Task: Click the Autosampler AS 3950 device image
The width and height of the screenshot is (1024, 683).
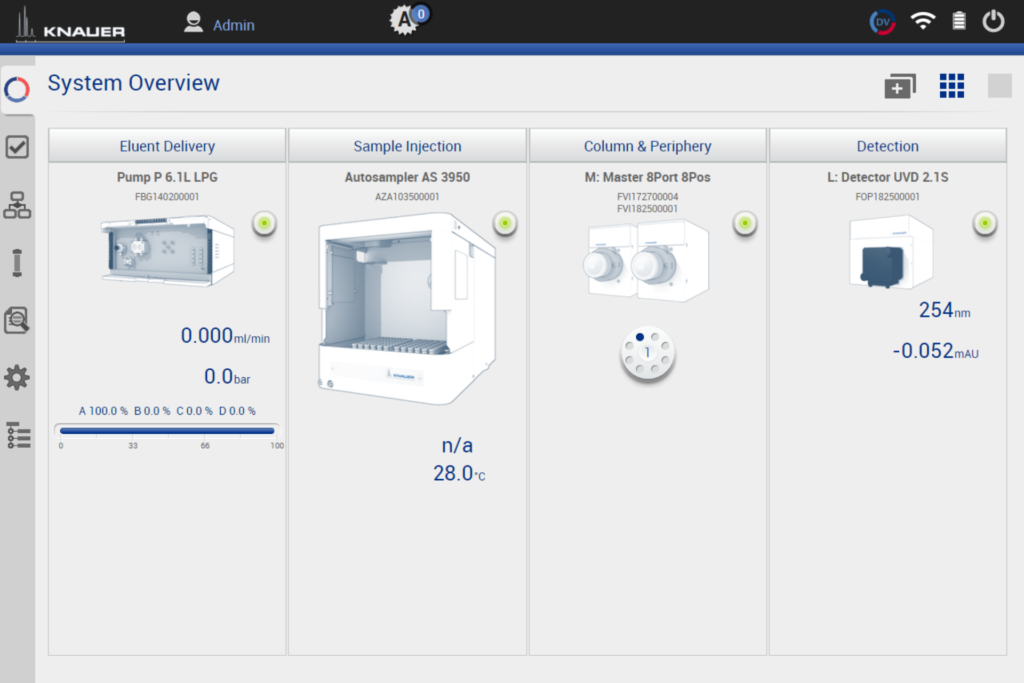Action: tap(406, 308)
